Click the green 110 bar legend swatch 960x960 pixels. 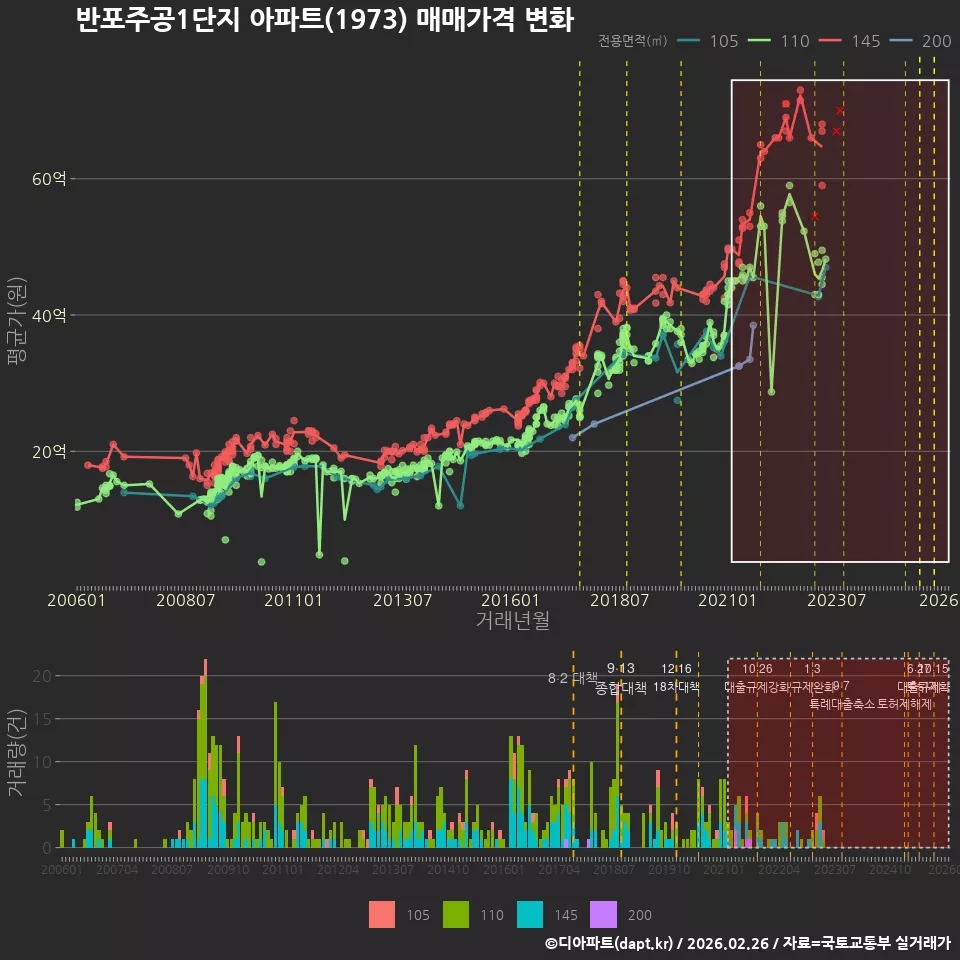456,914
